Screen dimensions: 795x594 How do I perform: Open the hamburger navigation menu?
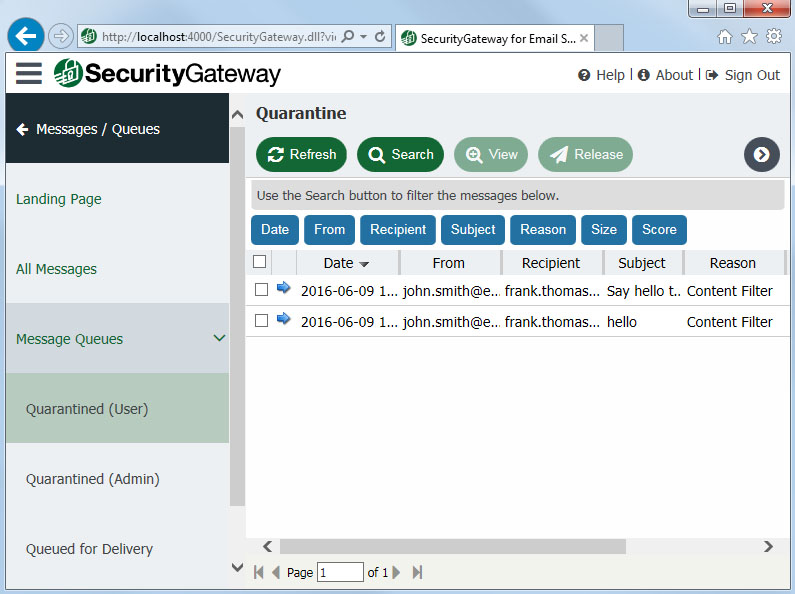(28, 73)
